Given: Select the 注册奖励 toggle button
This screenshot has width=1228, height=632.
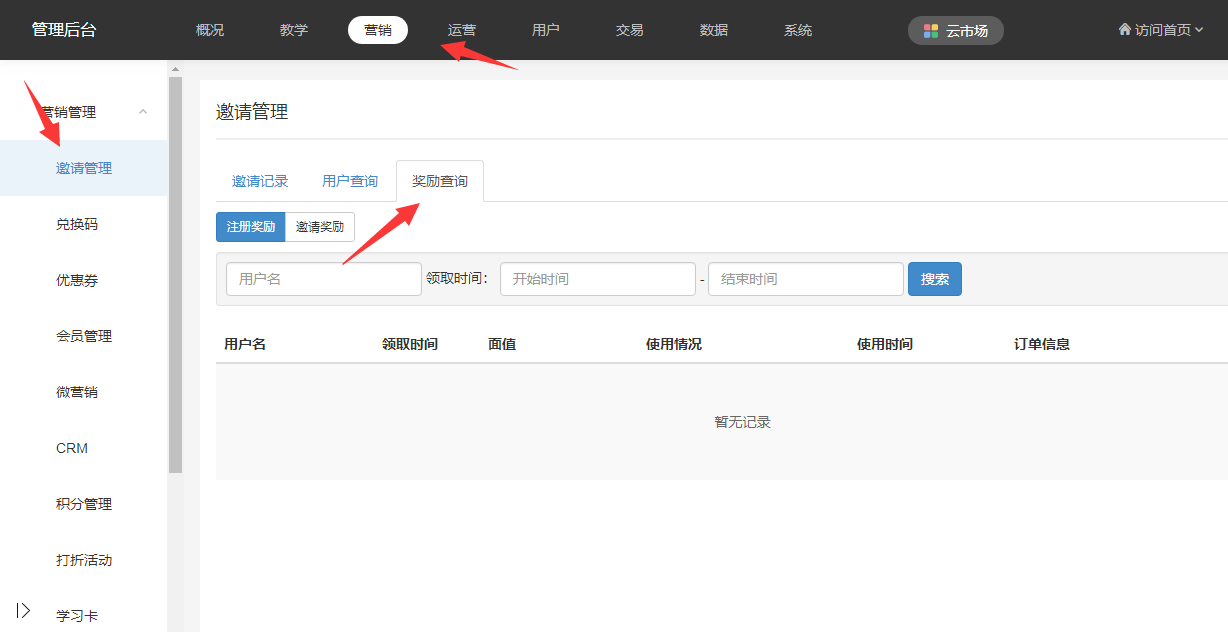Looking at the screenshot, I should tap(250, 227).
